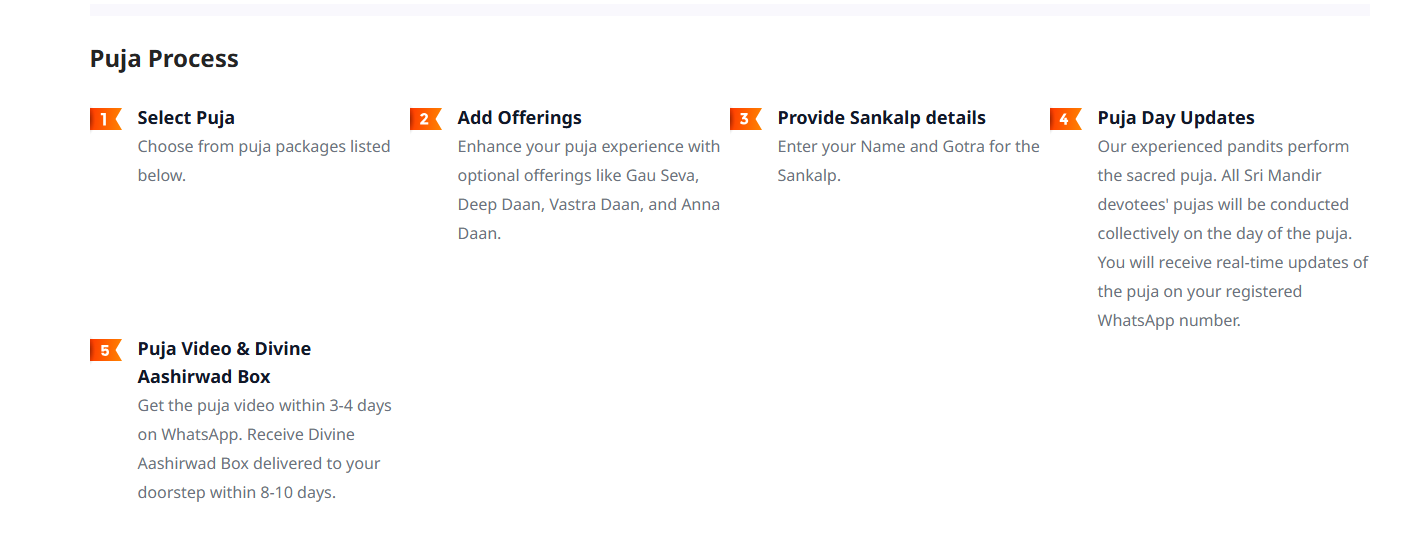Click the orange step 4 badge

pos(1065,119)
